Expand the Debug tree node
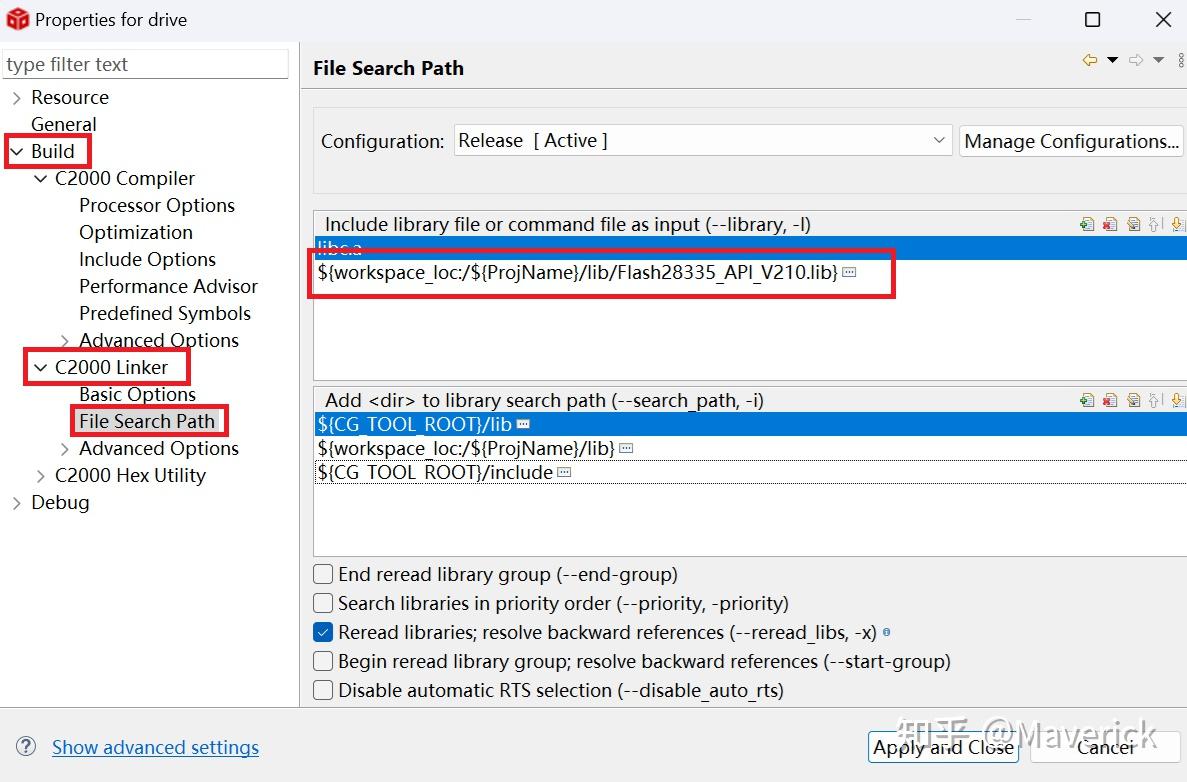Screen dimensions: 1187x782 [x=17, y=503]
